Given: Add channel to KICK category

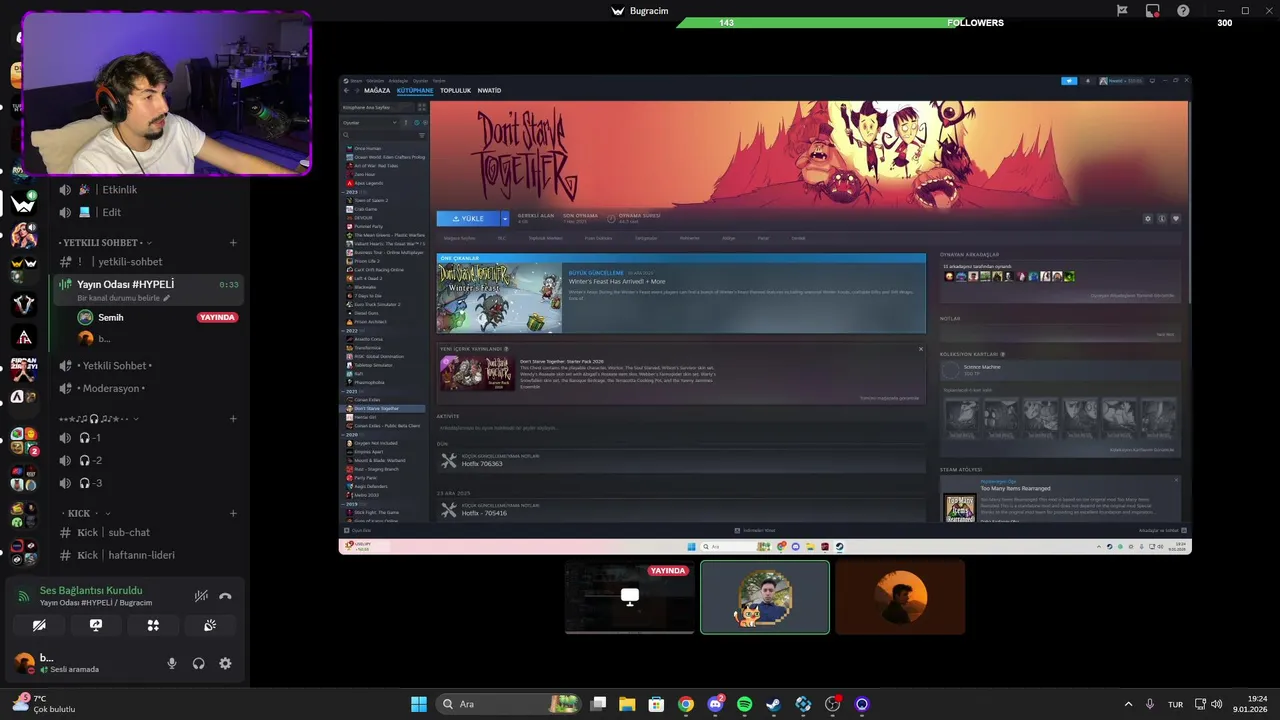Looking at the screenshot, I should (x=233, y=513).
